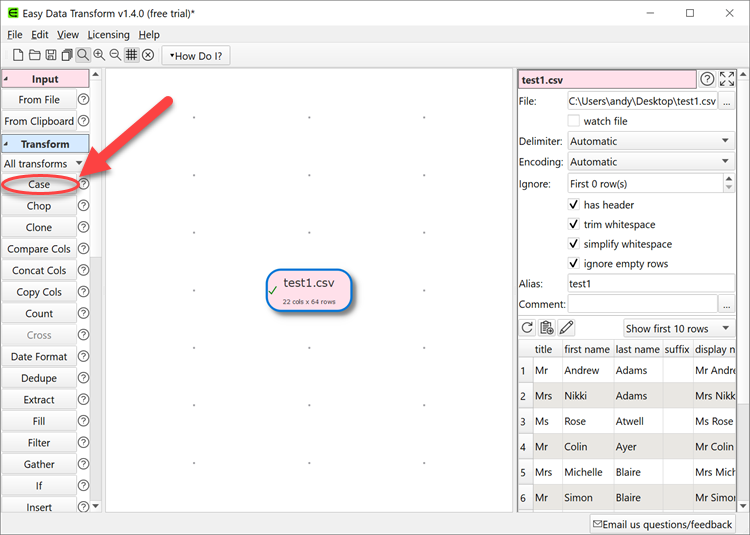750x535 pixels.
Task: Open the All transforms filter dropdown
Action: coord(44,163)
